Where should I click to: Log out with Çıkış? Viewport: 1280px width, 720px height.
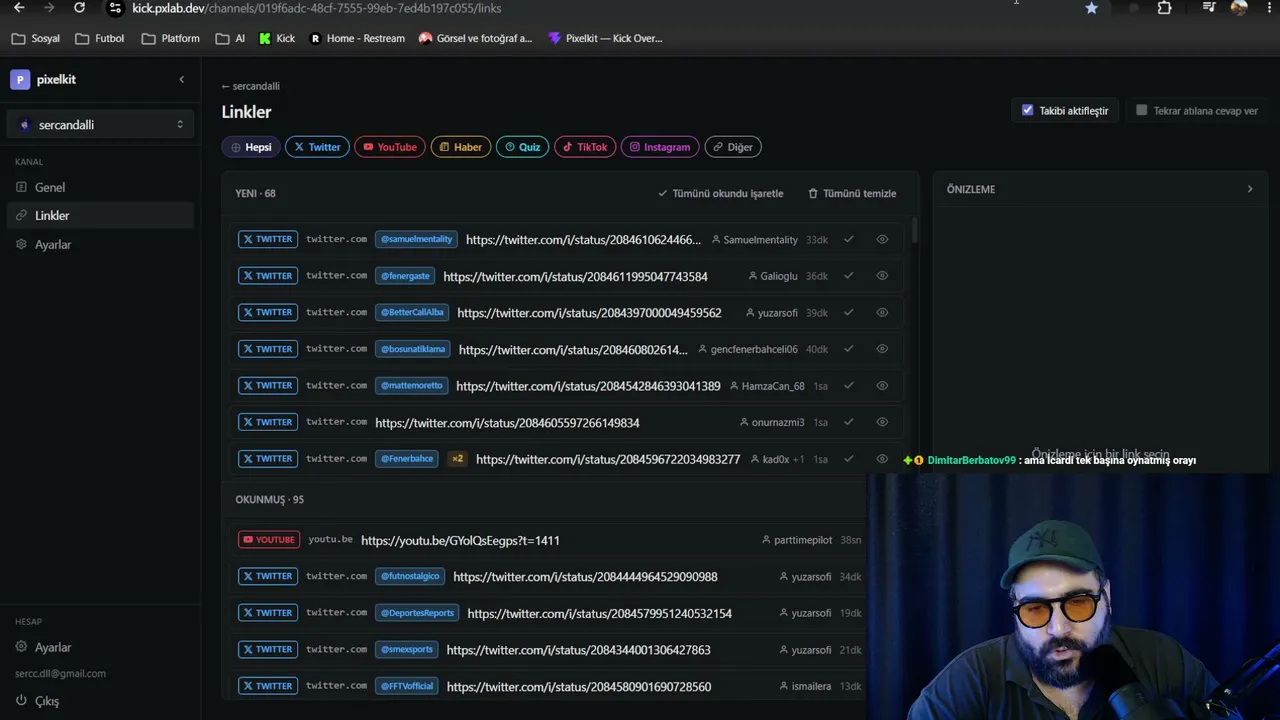pyautogui.click(x=38, y=701)
